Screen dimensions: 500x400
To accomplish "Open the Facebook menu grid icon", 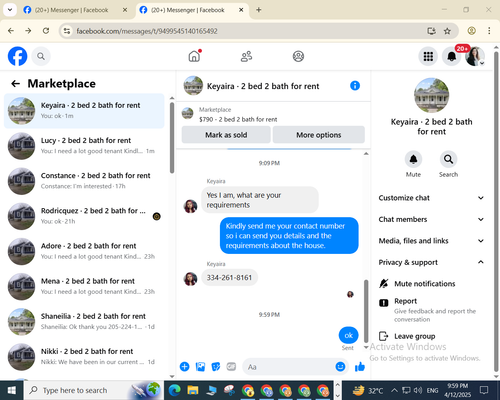I will tap(428, 56).
